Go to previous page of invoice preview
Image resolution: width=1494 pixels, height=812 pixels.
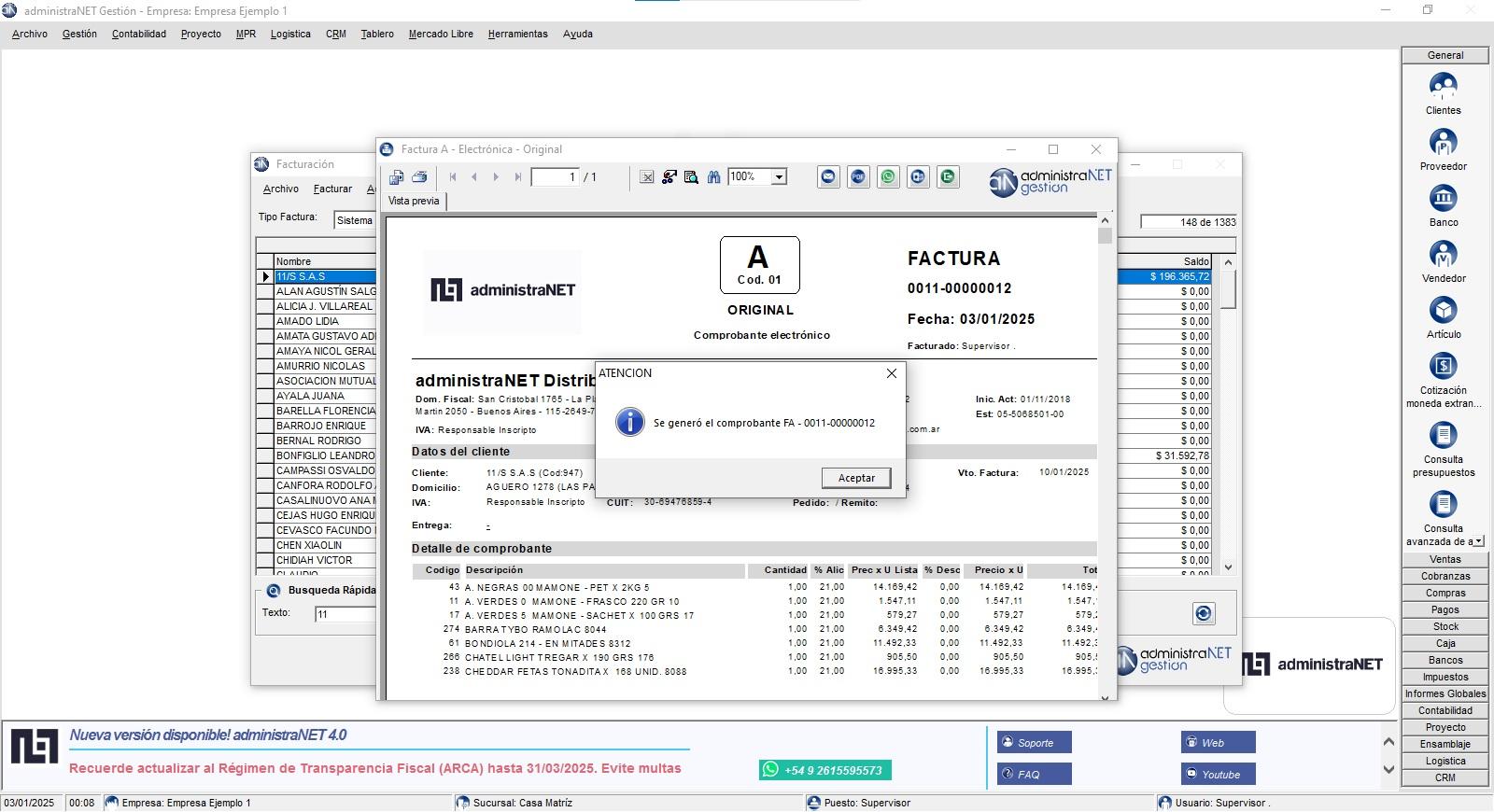[474, 177]
